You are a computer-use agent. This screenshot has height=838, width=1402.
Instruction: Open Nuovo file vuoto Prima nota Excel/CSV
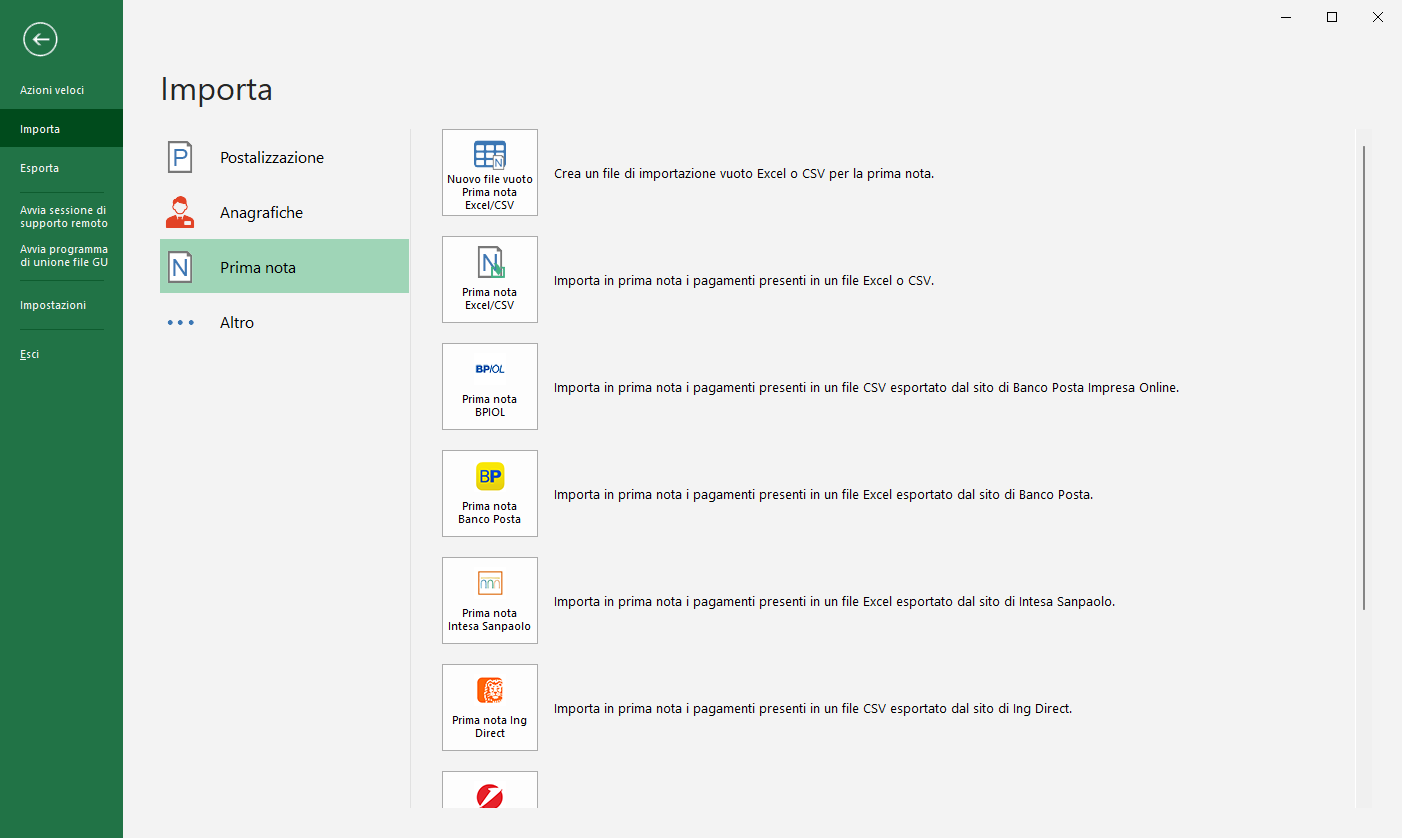(490, 172)
